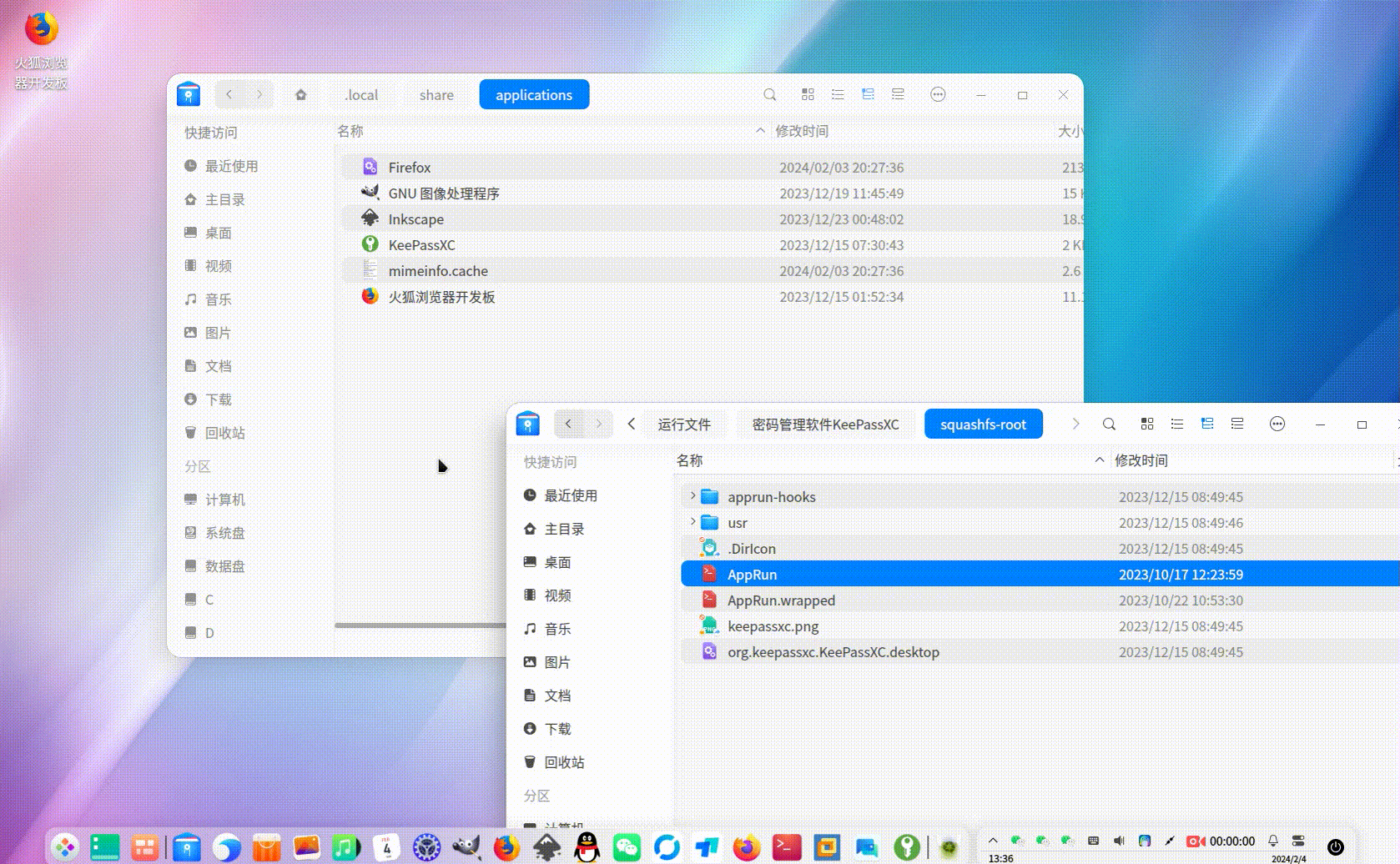This screenshot has height=864, width=1400.
Task: Open GIMP icon in the dock
Action: 466,847
